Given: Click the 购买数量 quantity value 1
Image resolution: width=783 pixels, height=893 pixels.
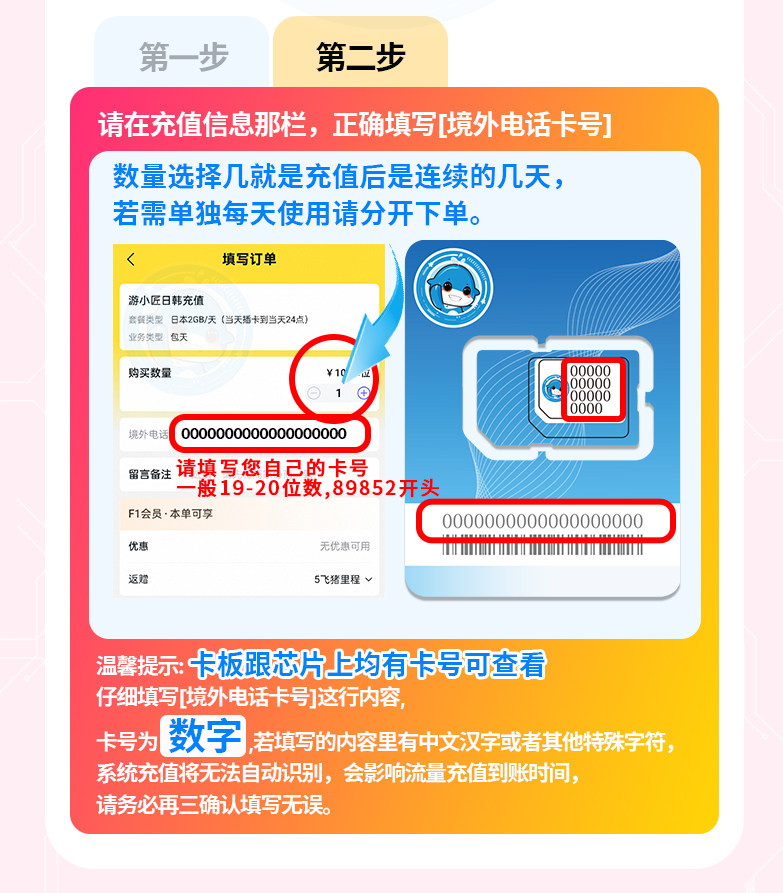Looking at the screenshot, I should tap(338, 393).
